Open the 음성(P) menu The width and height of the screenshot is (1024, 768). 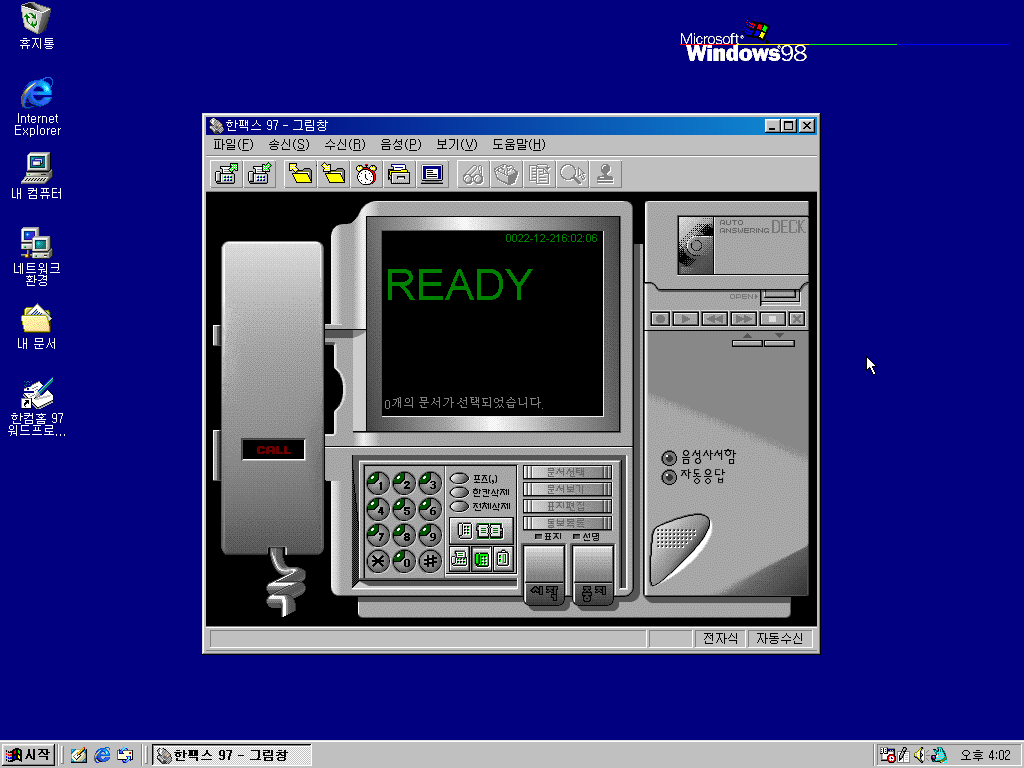pos(401,144)
